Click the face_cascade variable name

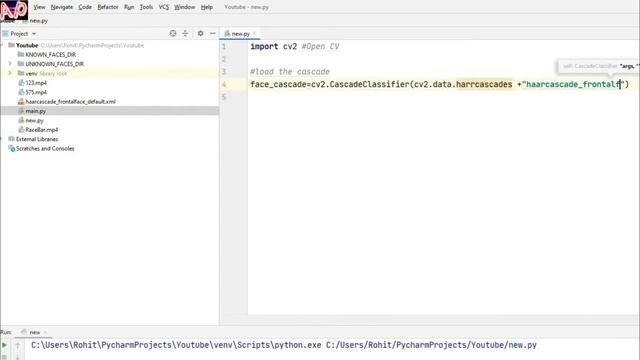(x=278, y=84)
